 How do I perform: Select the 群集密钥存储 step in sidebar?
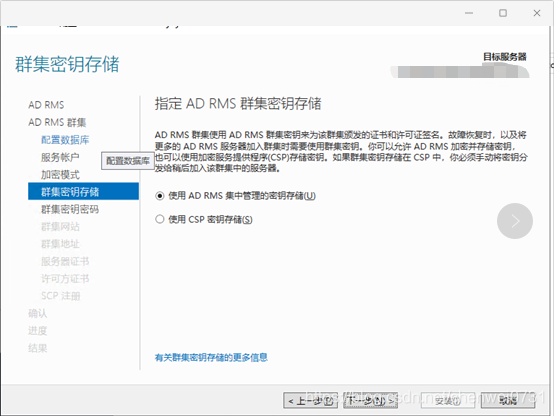point(83,192)
